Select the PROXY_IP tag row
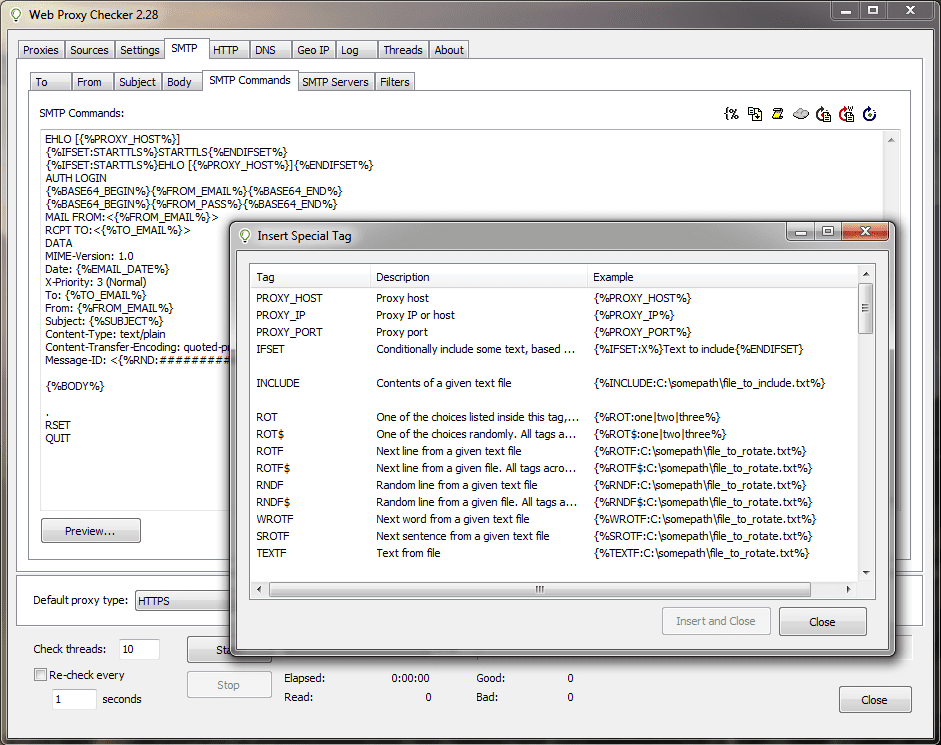Viewport: 941px width, 745px height. click(555, 315)
